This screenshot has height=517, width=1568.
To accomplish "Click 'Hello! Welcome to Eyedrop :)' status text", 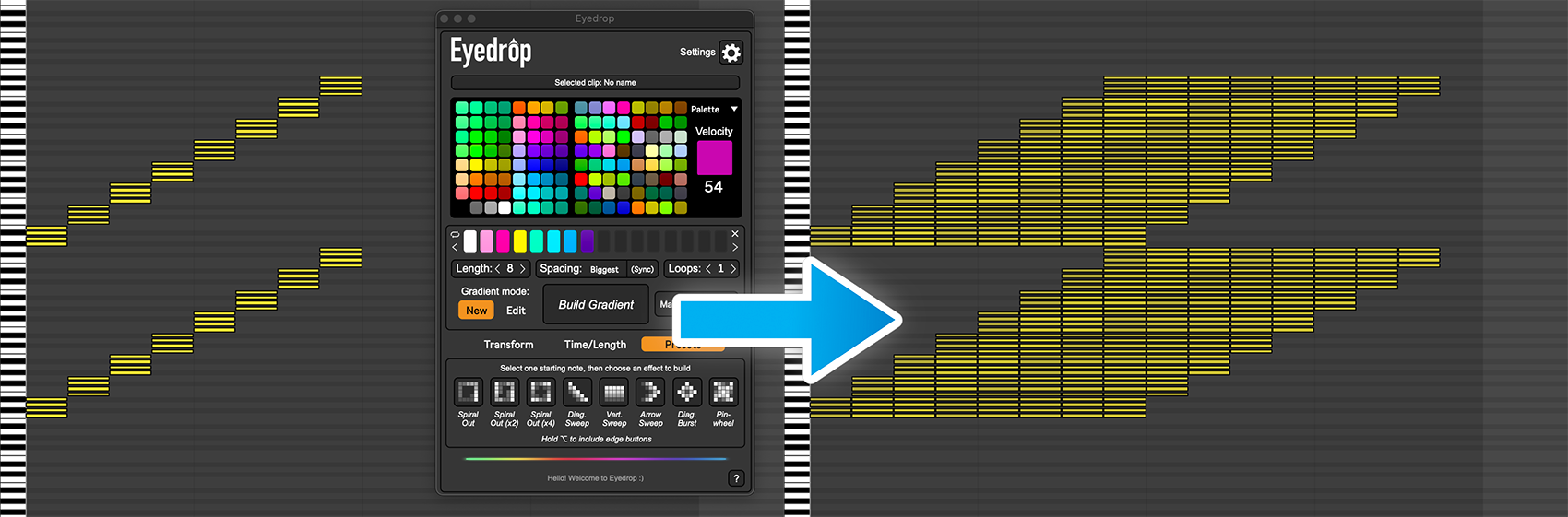I will (x=595, y=478).
